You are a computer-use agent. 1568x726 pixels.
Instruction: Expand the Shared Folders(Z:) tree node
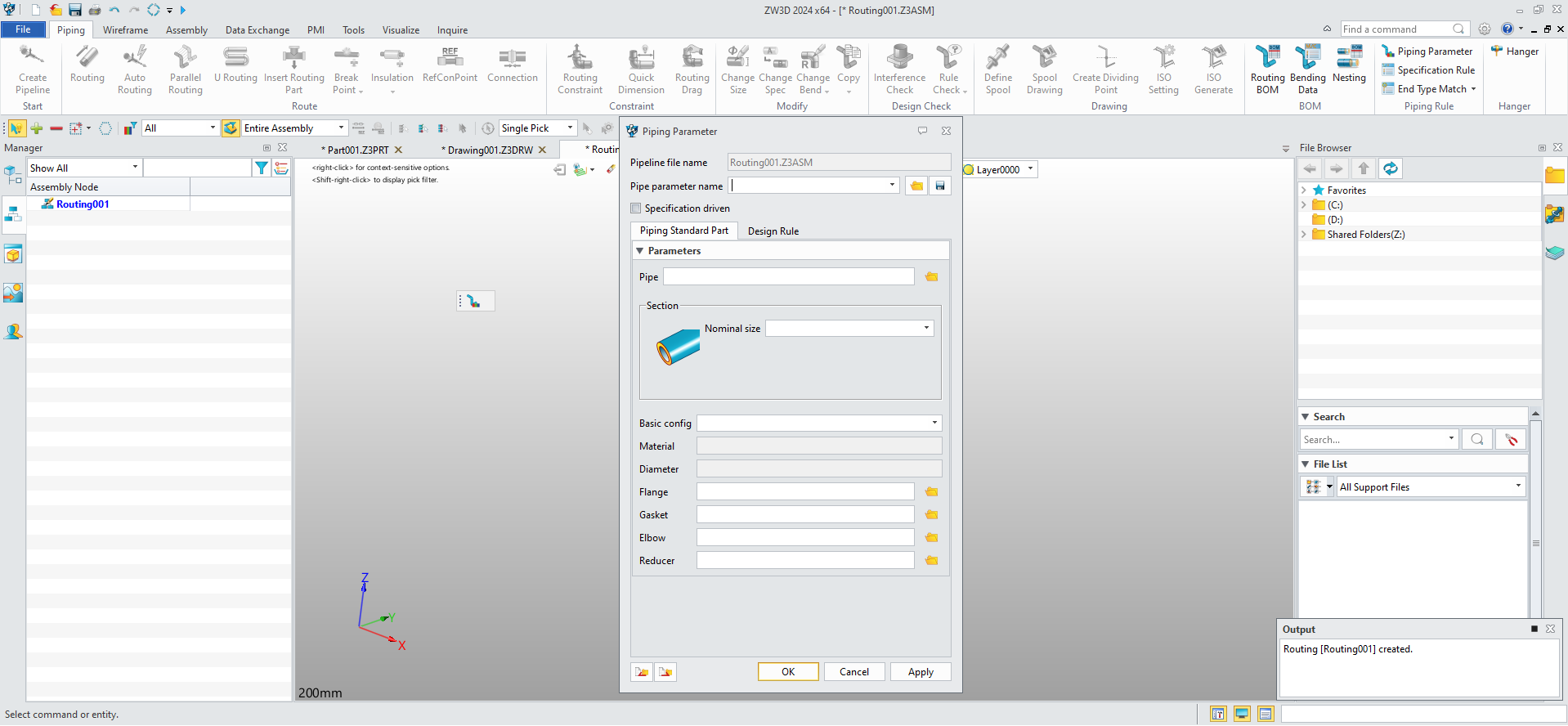[x=1304, y=235]
